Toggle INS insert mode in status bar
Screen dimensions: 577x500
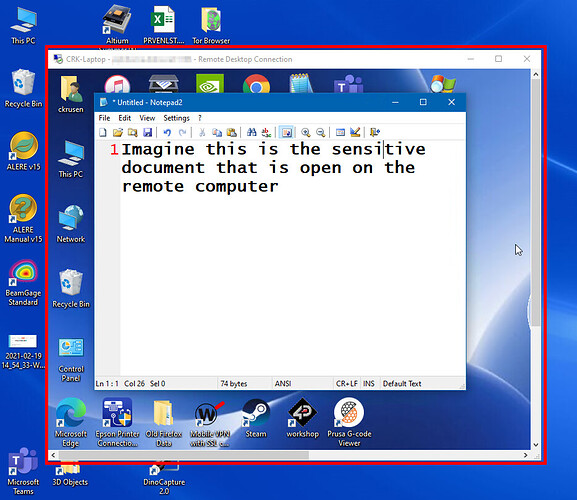pyautogui.click(x=369, y=383)
